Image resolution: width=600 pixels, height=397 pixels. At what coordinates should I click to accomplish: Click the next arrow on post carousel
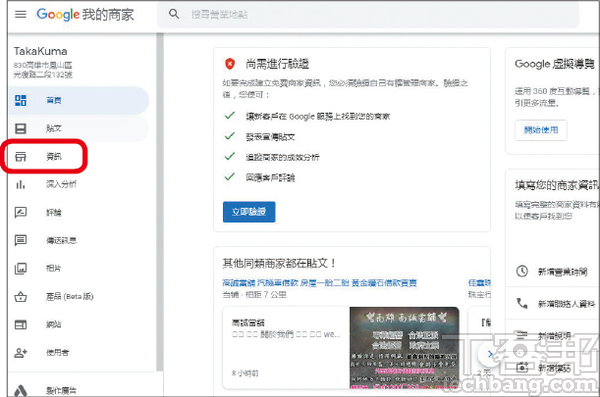(x=490, y=354)
